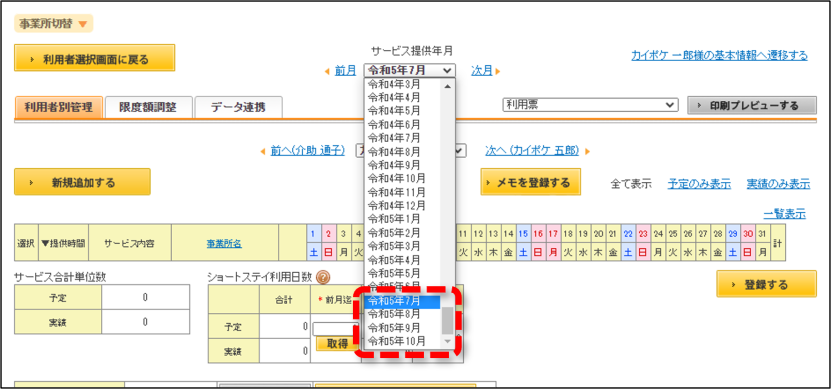Click the orange arrow next to 事業所切替

[x=82, y=24]
